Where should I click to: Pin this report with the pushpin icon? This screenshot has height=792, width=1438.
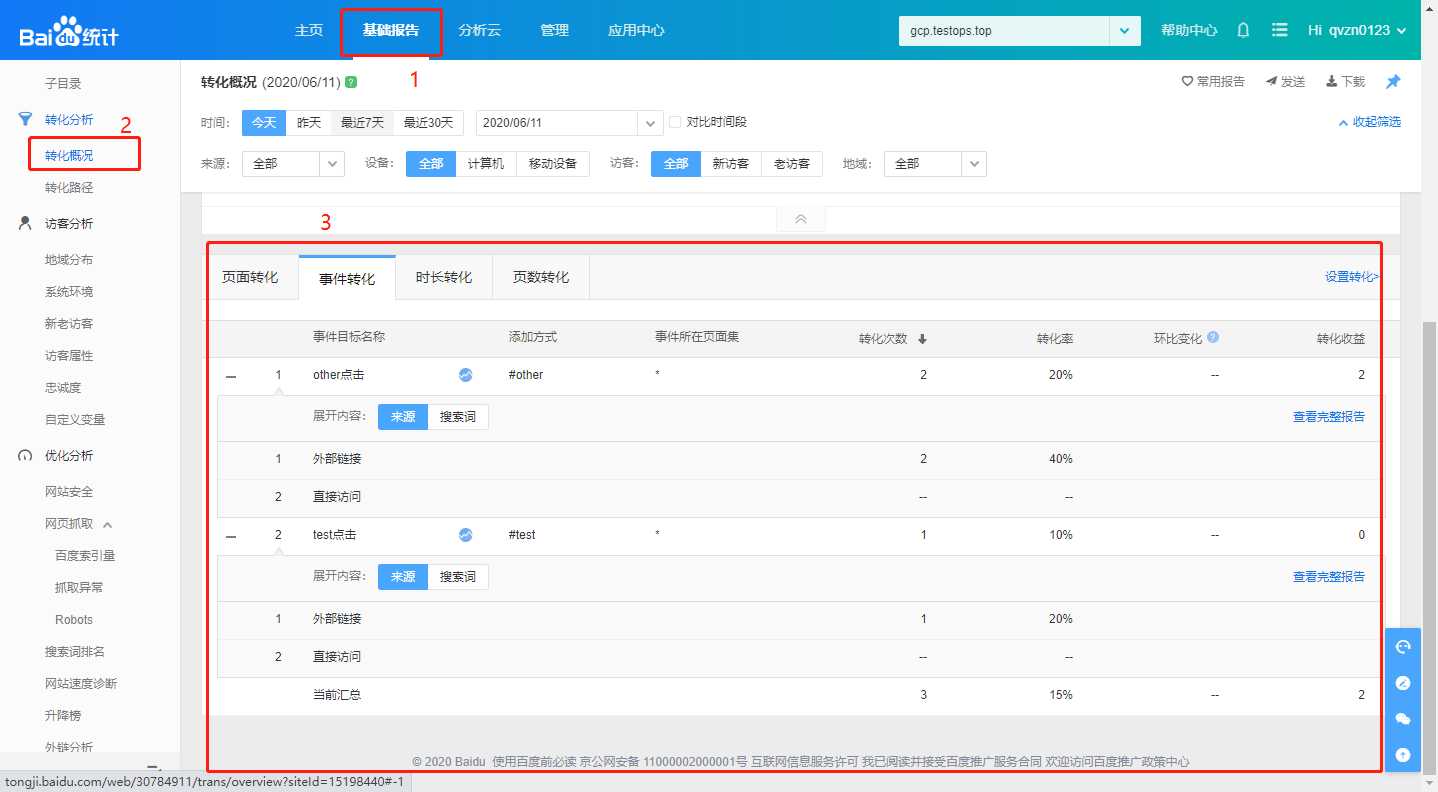(1392, 82)
